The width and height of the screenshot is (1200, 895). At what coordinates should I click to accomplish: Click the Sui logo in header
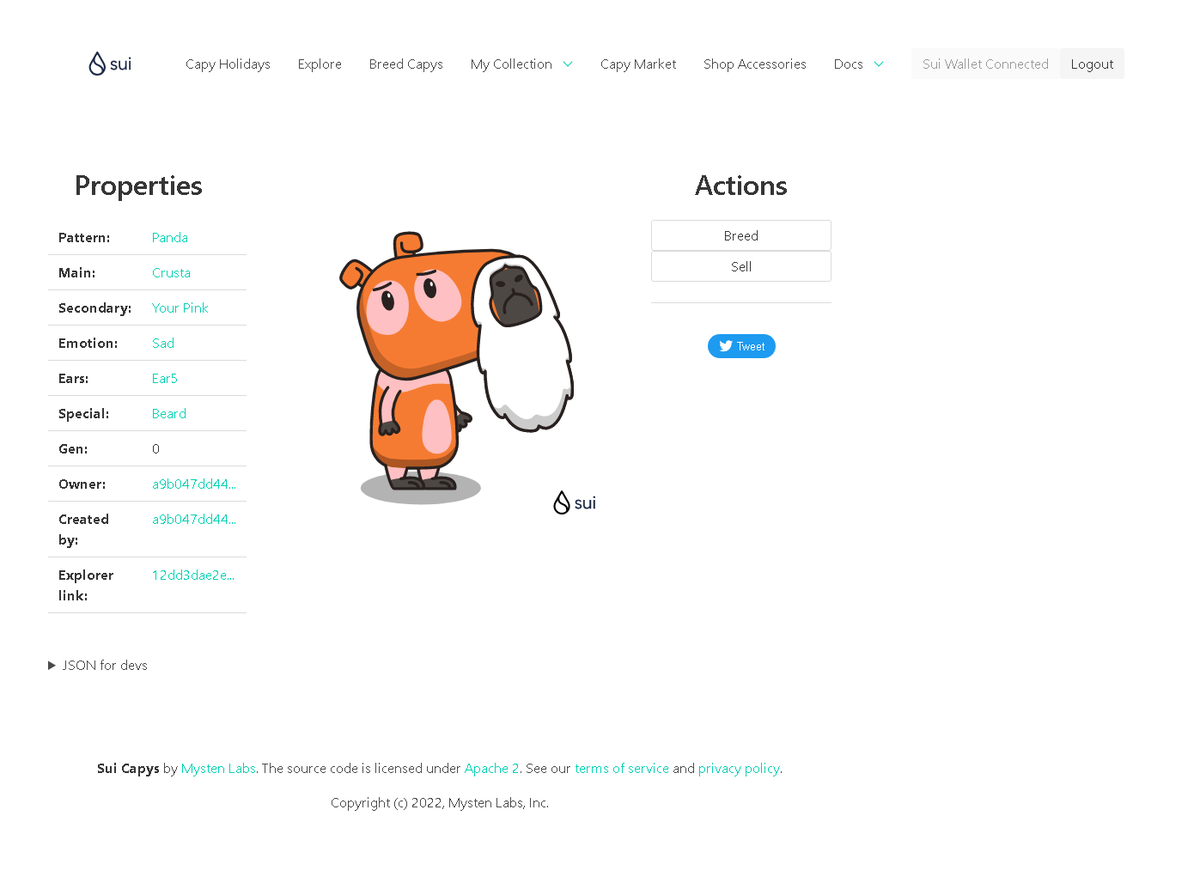[110, 64]
